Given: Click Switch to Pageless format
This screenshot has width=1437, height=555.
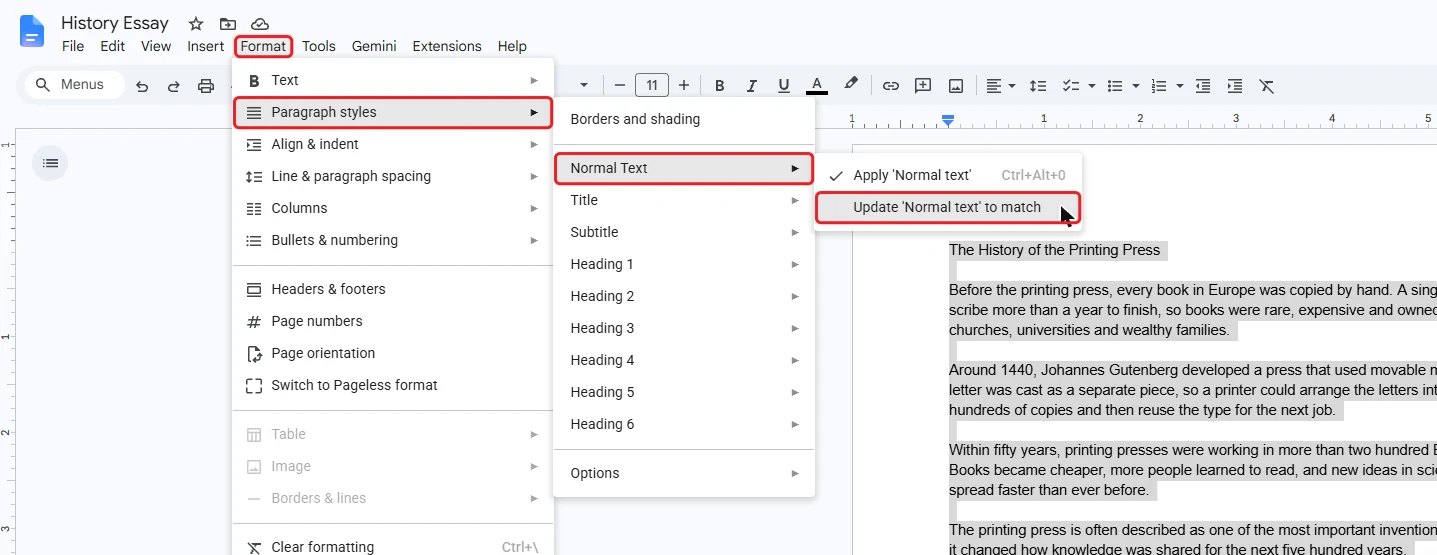Looking at the screenshot, I should click(393, 385).
